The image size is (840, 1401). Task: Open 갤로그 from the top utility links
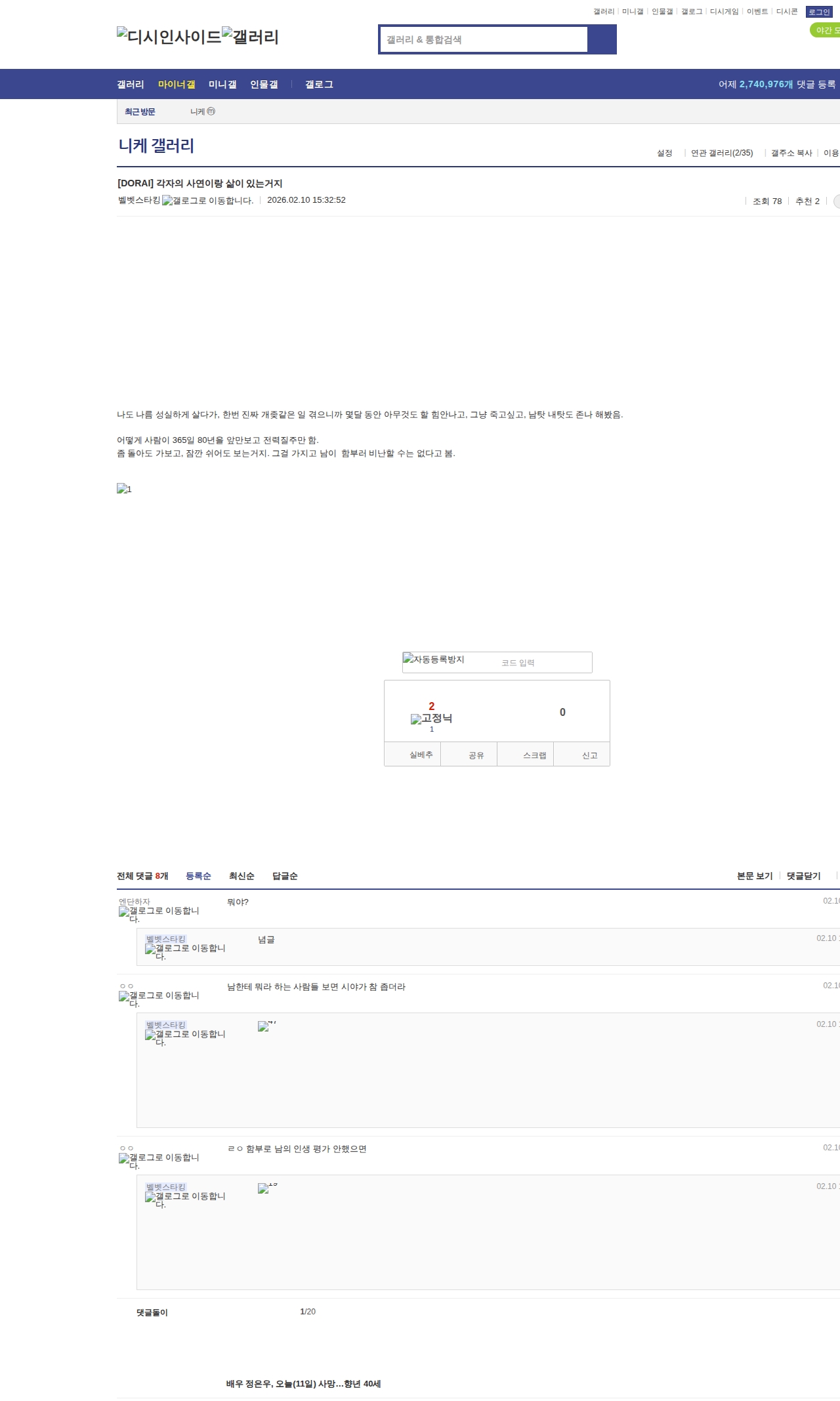click(692, 12)
